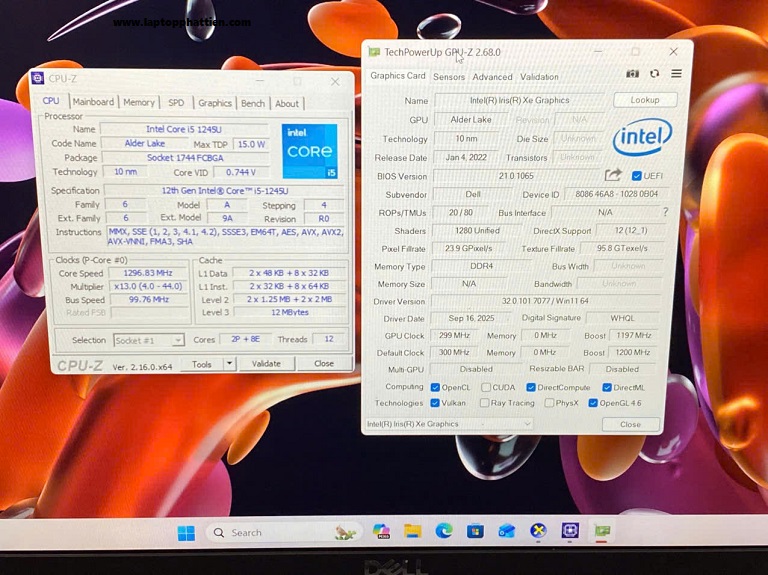768x575 pixels.
Task: Open File Explorer from the taskbar
Action: (412, 531)
